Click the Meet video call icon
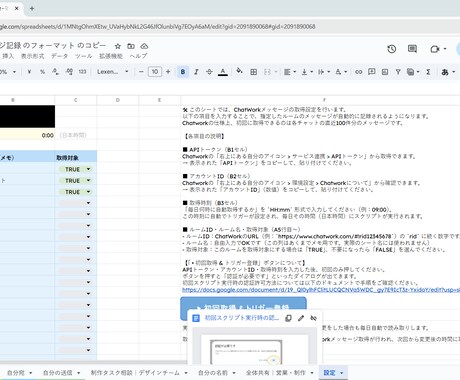The image size is (460, 380). [435, 49]
